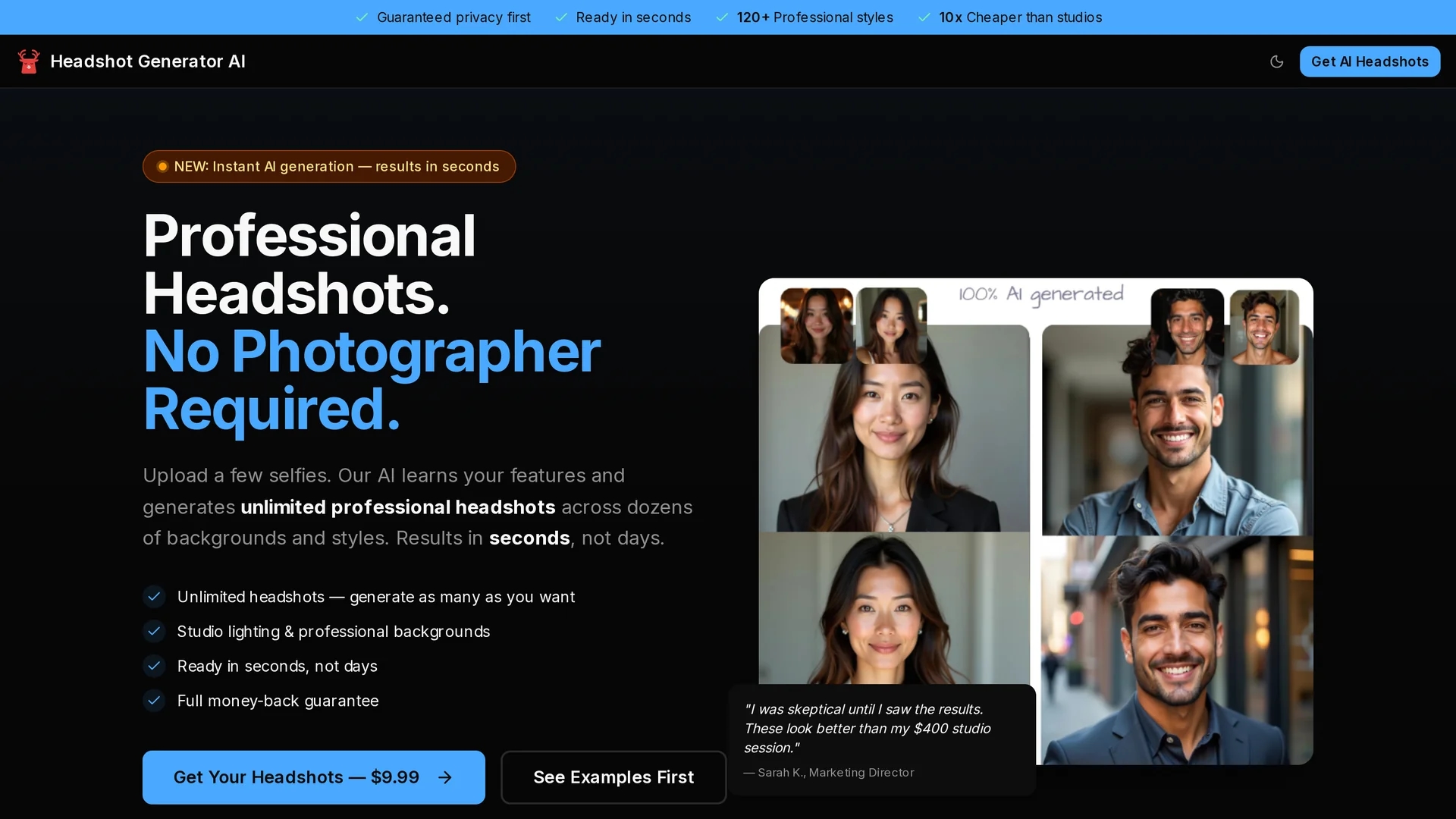Click the lower woman headshot above testimonial
1456x819 pixels.
tap(894, 608)
